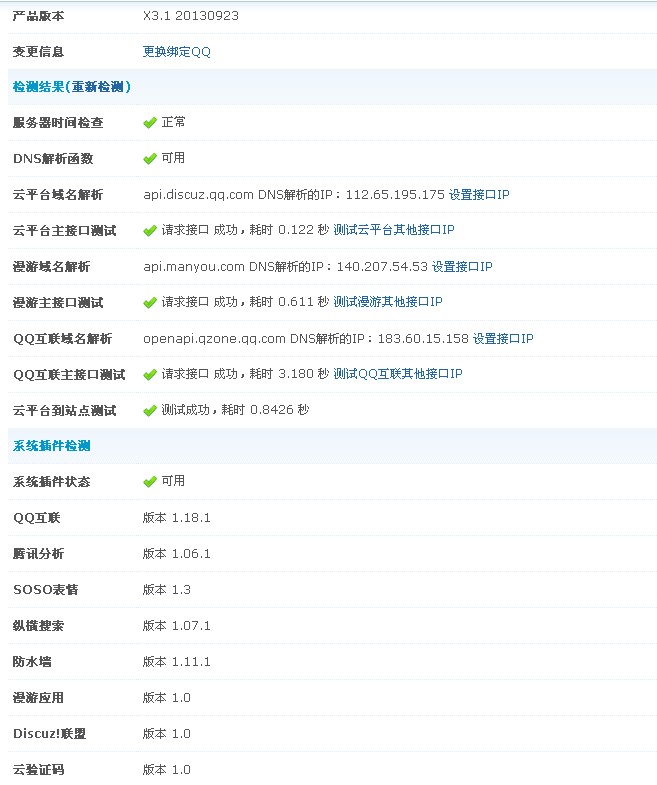The image size is (657, 785).
Task: Click 漫游应用 plugin label
Action: click(x=39, y=698)
